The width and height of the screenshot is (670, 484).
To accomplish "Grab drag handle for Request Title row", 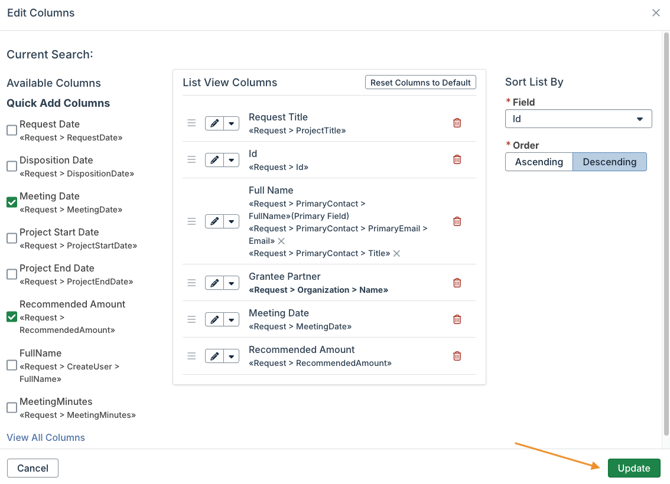I will tap(191, 124).
